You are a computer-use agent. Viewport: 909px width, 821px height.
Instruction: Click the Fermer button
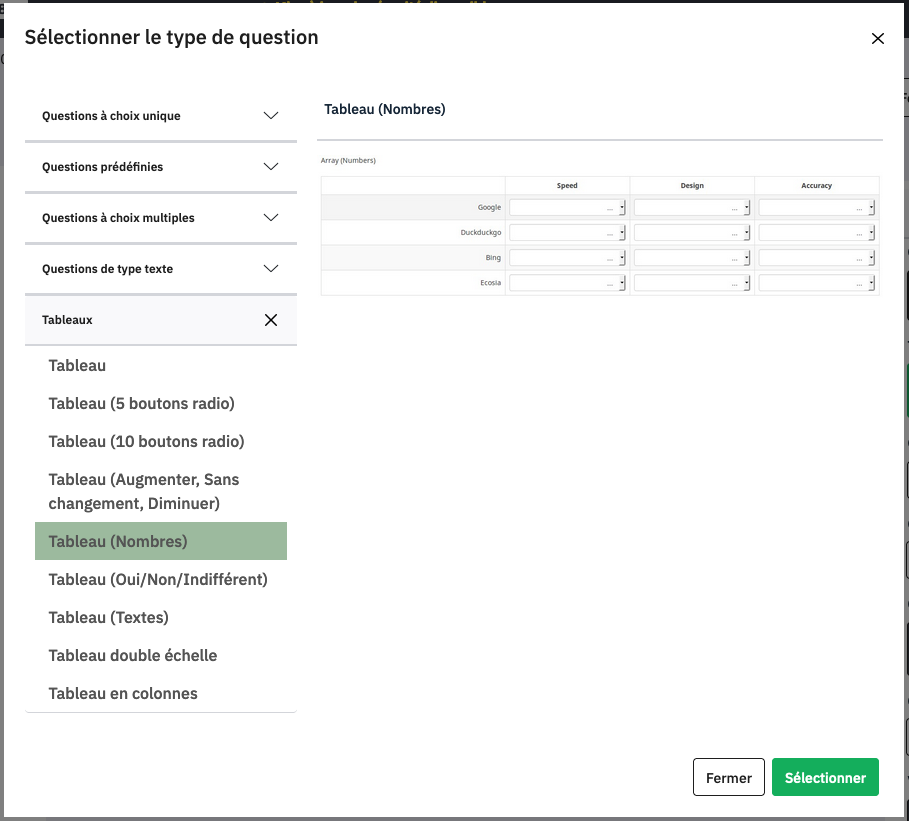click(728, 778)
